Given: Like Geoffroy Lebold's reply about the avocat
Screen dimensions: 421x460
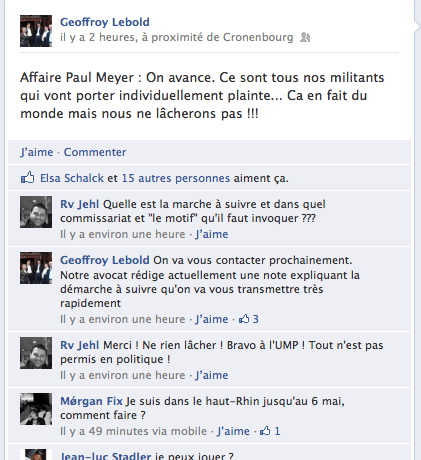Looking at the screenshot, I should click(x=212, y=319).
